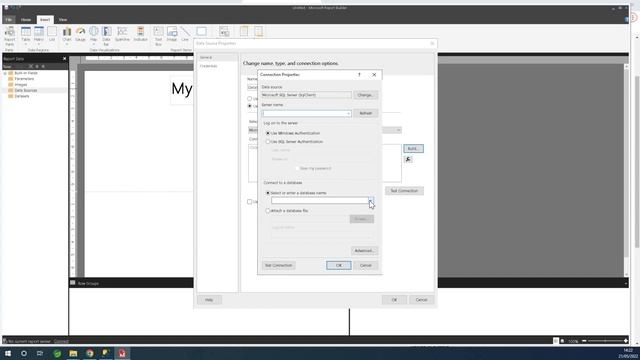Click Test Connection in Connection Properties dialog
640x360 pixels.
pos(278,265)
